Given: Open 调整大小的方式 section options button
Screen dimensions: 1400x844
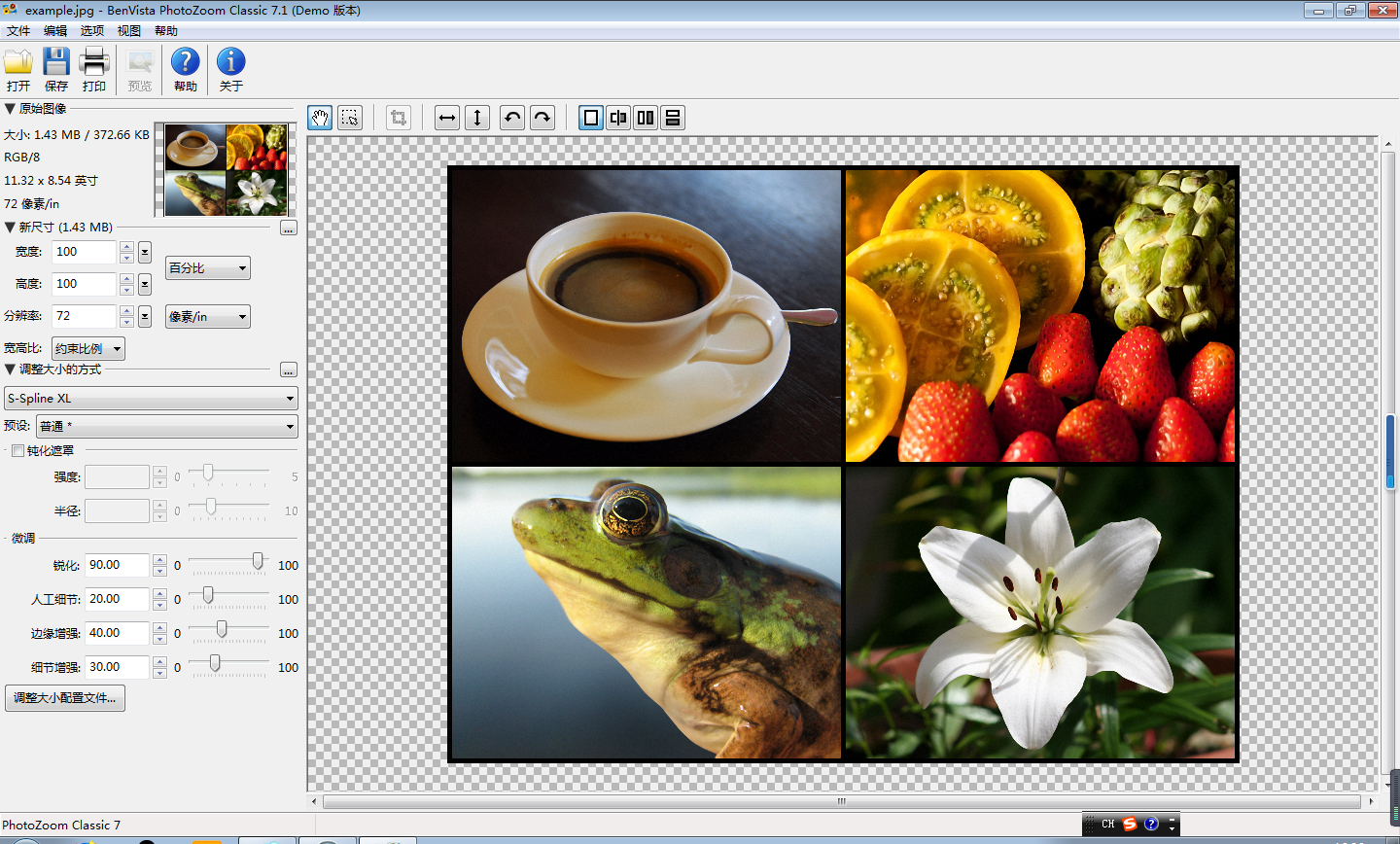Looking at the screenshot, I should click(x=288, y=370).
